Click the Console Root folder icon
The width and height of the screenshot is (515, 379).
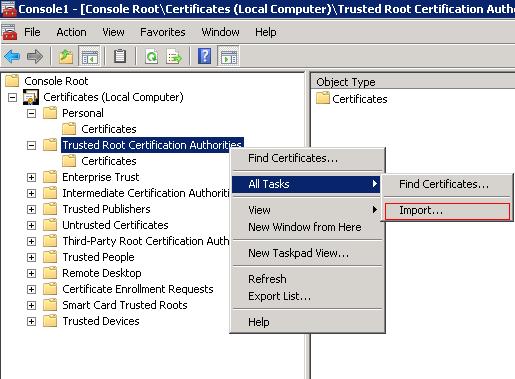point(12,81)
